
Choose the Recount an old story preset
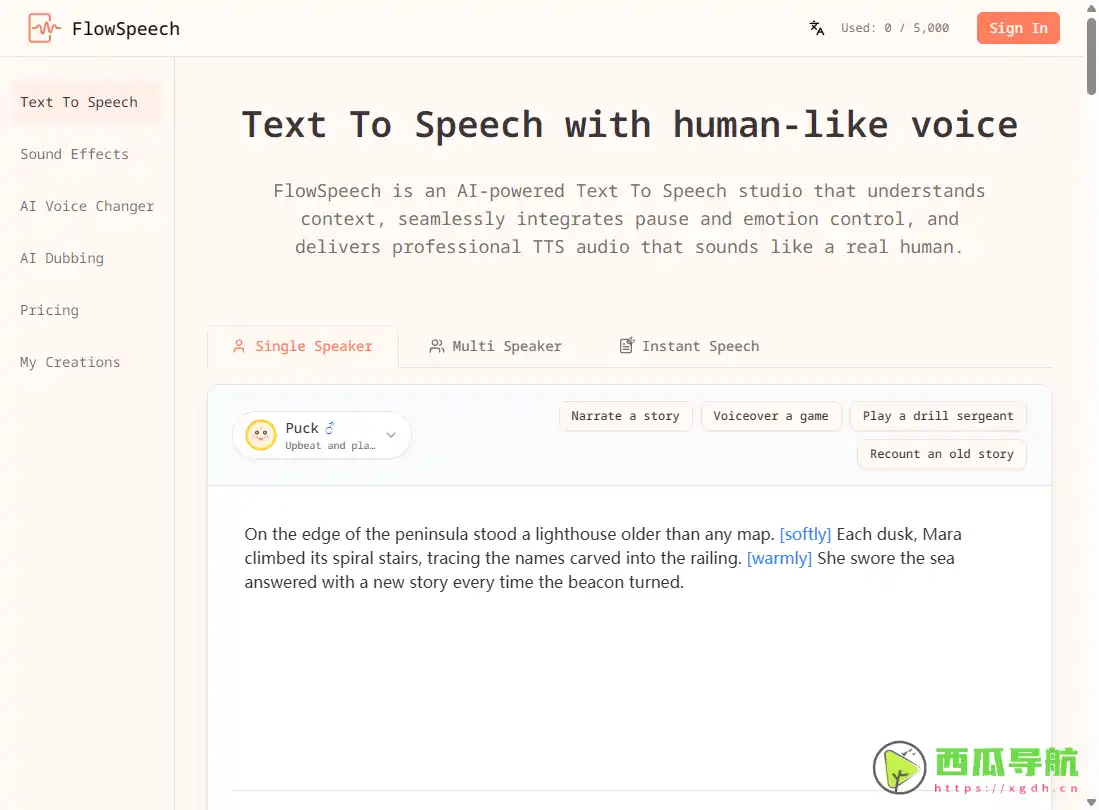(941, 454)
